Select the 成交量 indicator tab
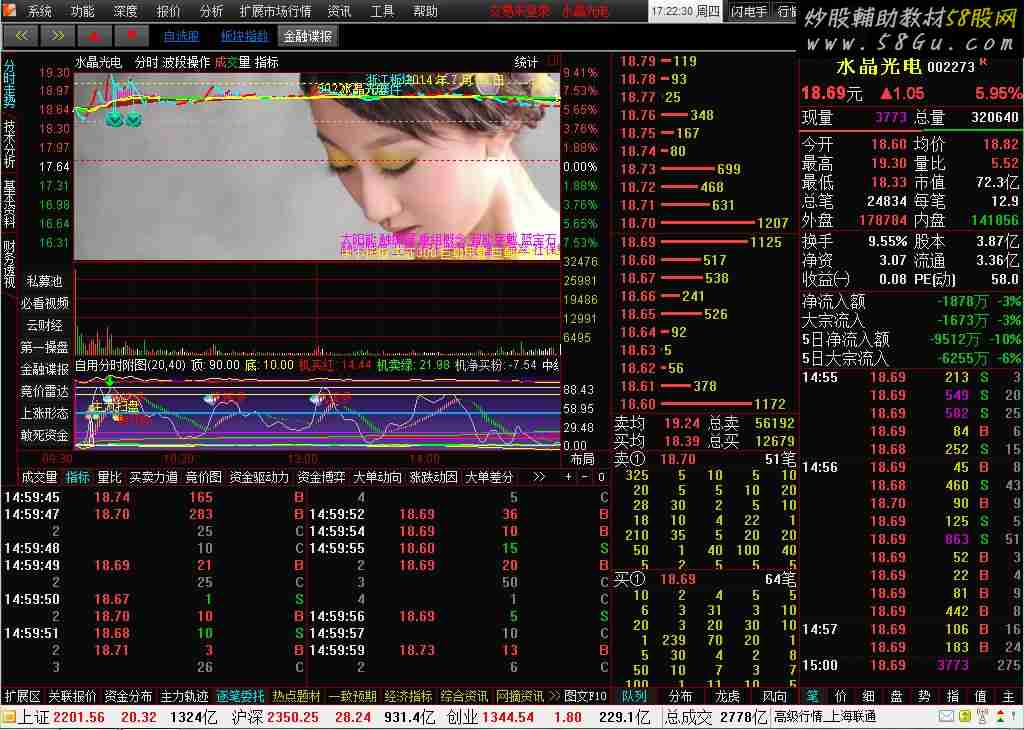 [x=40, y=477]
